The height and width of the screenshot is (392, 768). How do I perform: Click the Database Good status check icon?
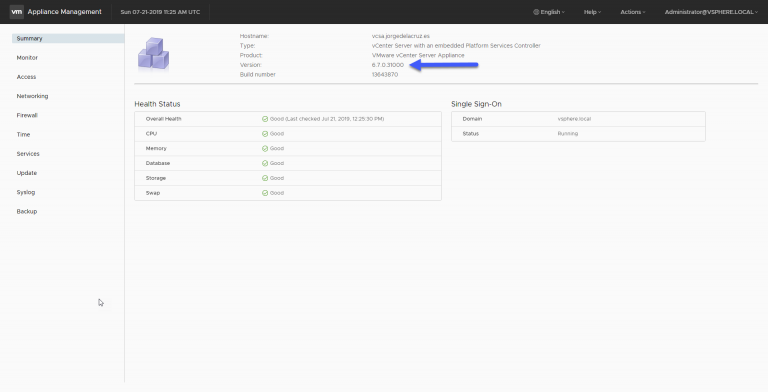pyautogui.click(x=265, y=163)
